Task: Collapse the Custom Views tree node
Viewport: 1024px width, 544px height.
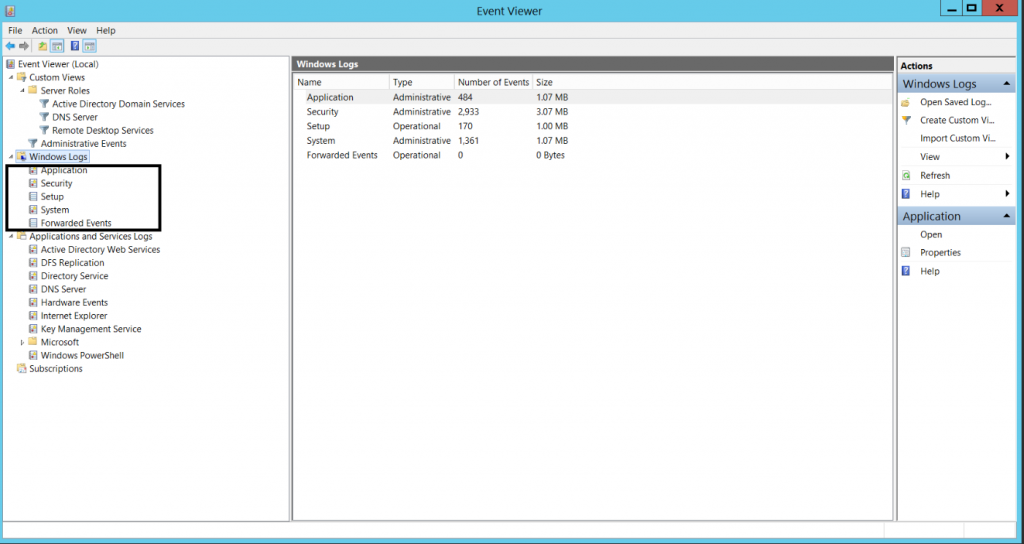Action: click(10, 77)
